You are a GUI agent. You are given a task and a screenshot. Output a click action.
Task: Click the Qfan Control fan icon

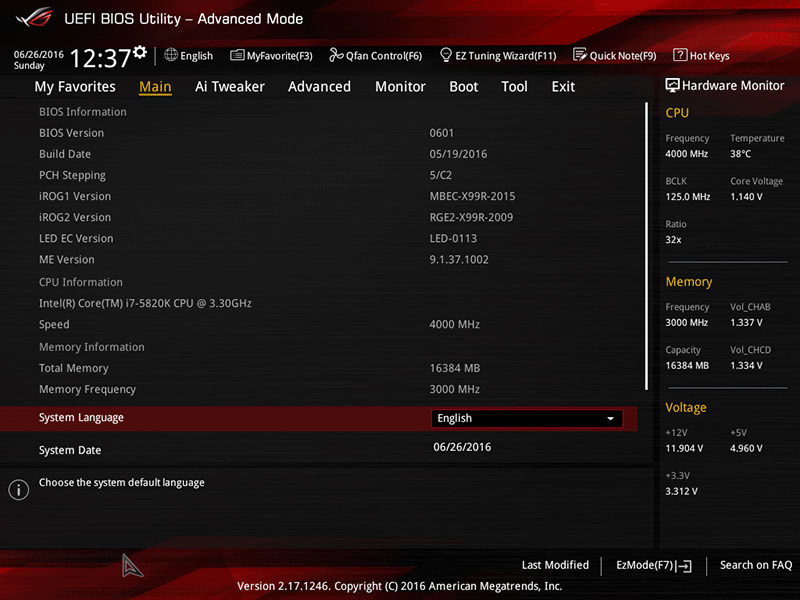336,55
